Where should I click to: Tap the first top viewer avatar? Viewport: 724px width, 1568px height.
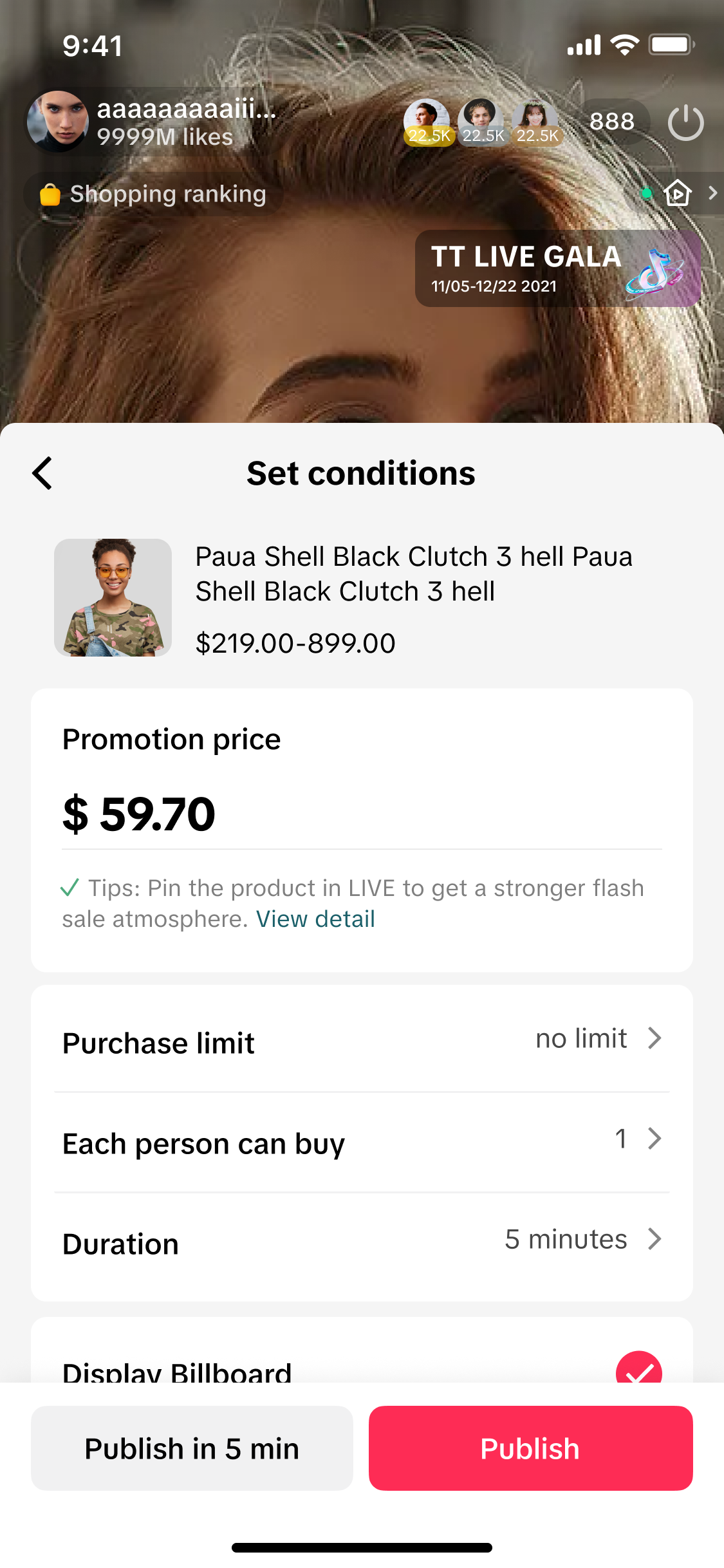click(427, 121)
